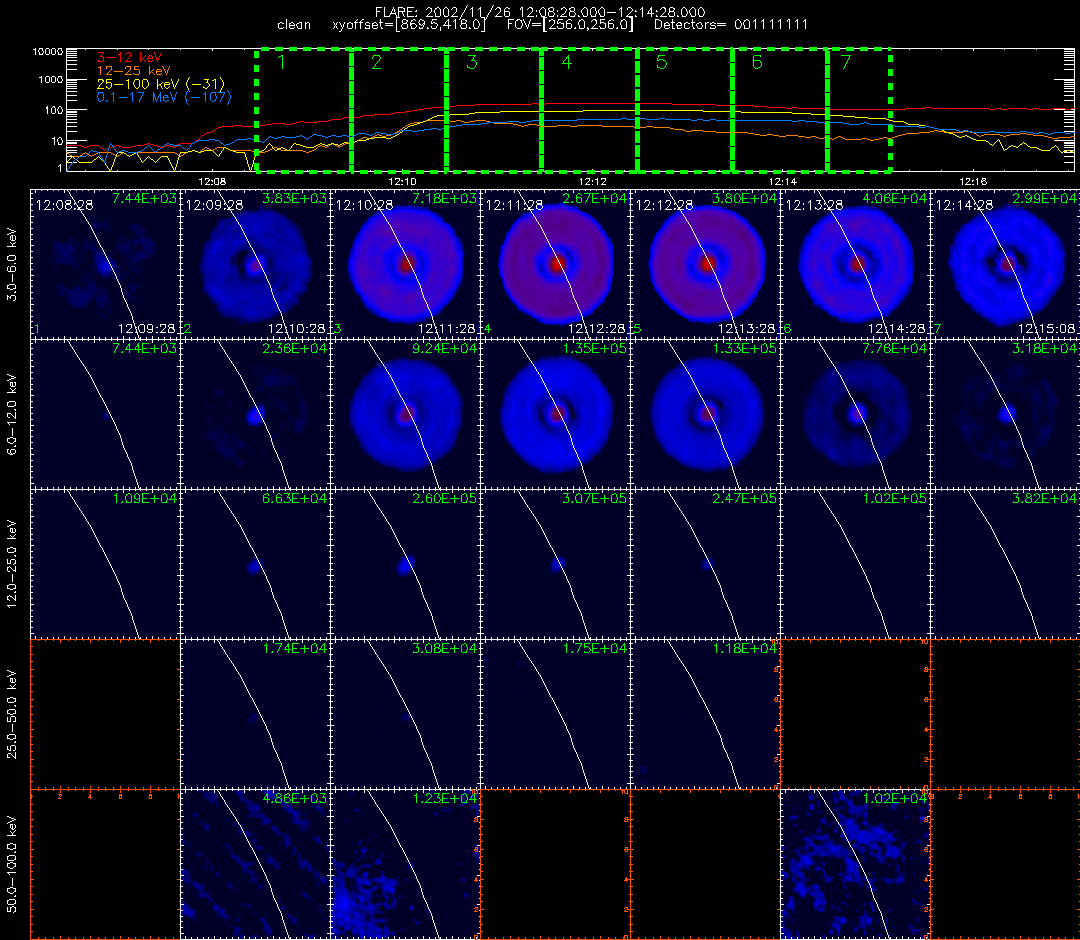
Task: Click the '3.0-6.0 keV' row label
Action: 12,264
